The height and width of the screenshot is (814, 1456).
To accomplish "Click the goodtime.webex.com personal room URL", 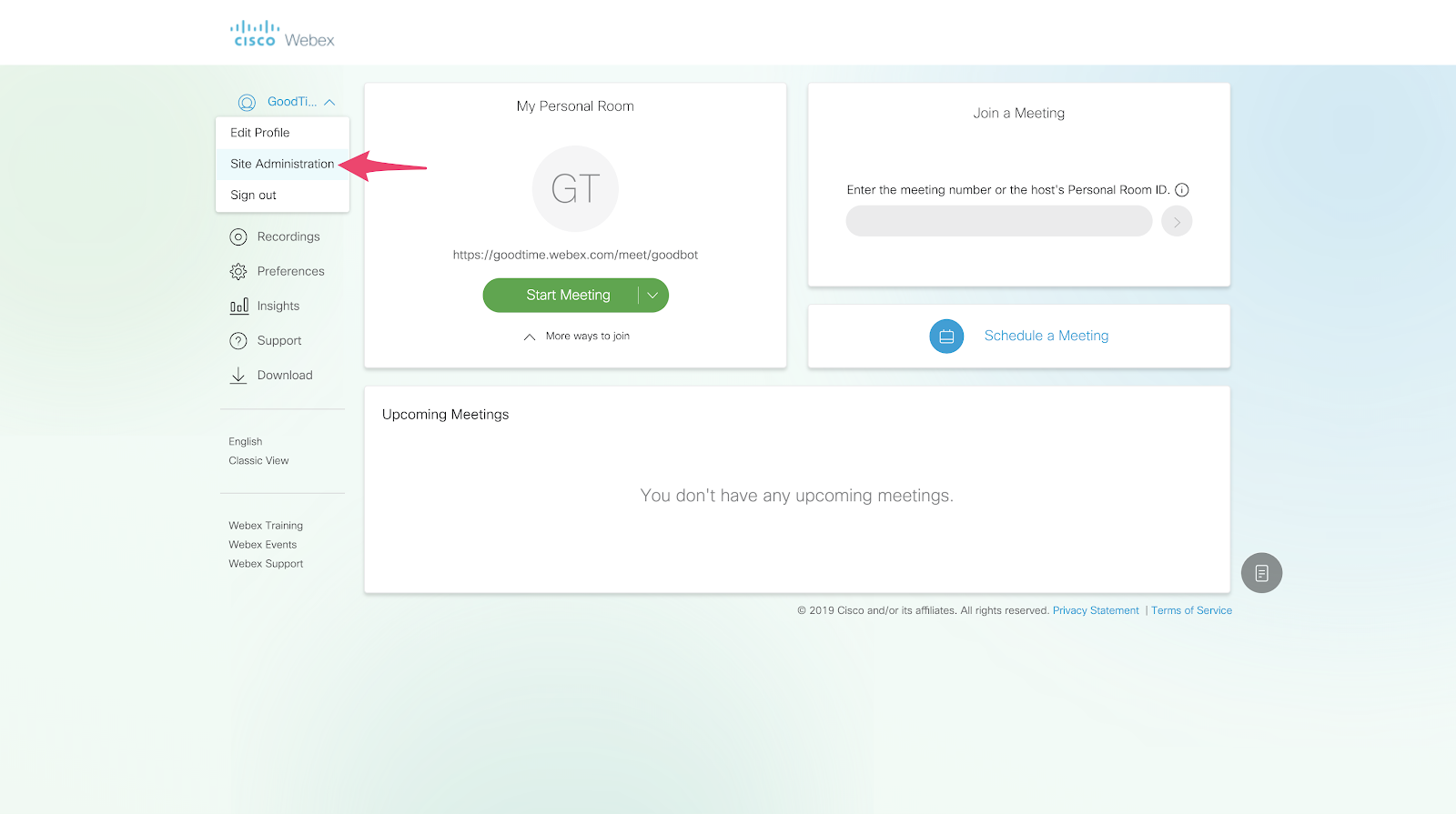I will coord(575,255).
